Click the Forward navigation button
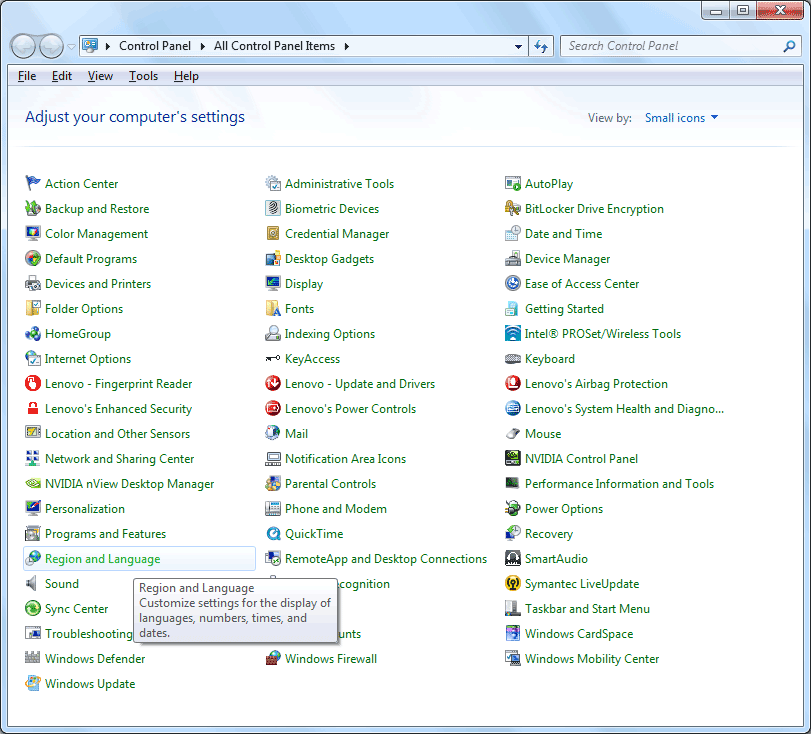 coord(51,47)
